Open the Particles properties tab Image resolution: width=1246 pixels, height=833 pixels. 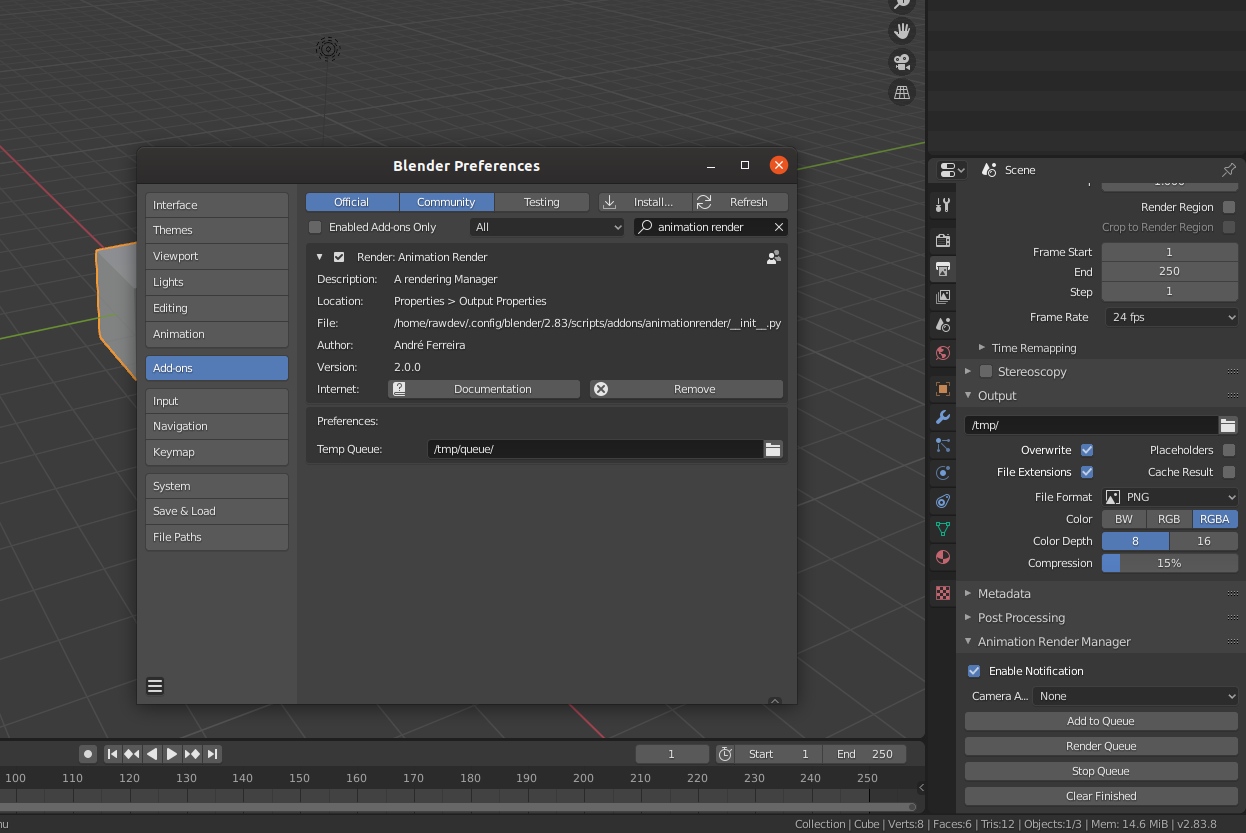click(x=942, y=445)
